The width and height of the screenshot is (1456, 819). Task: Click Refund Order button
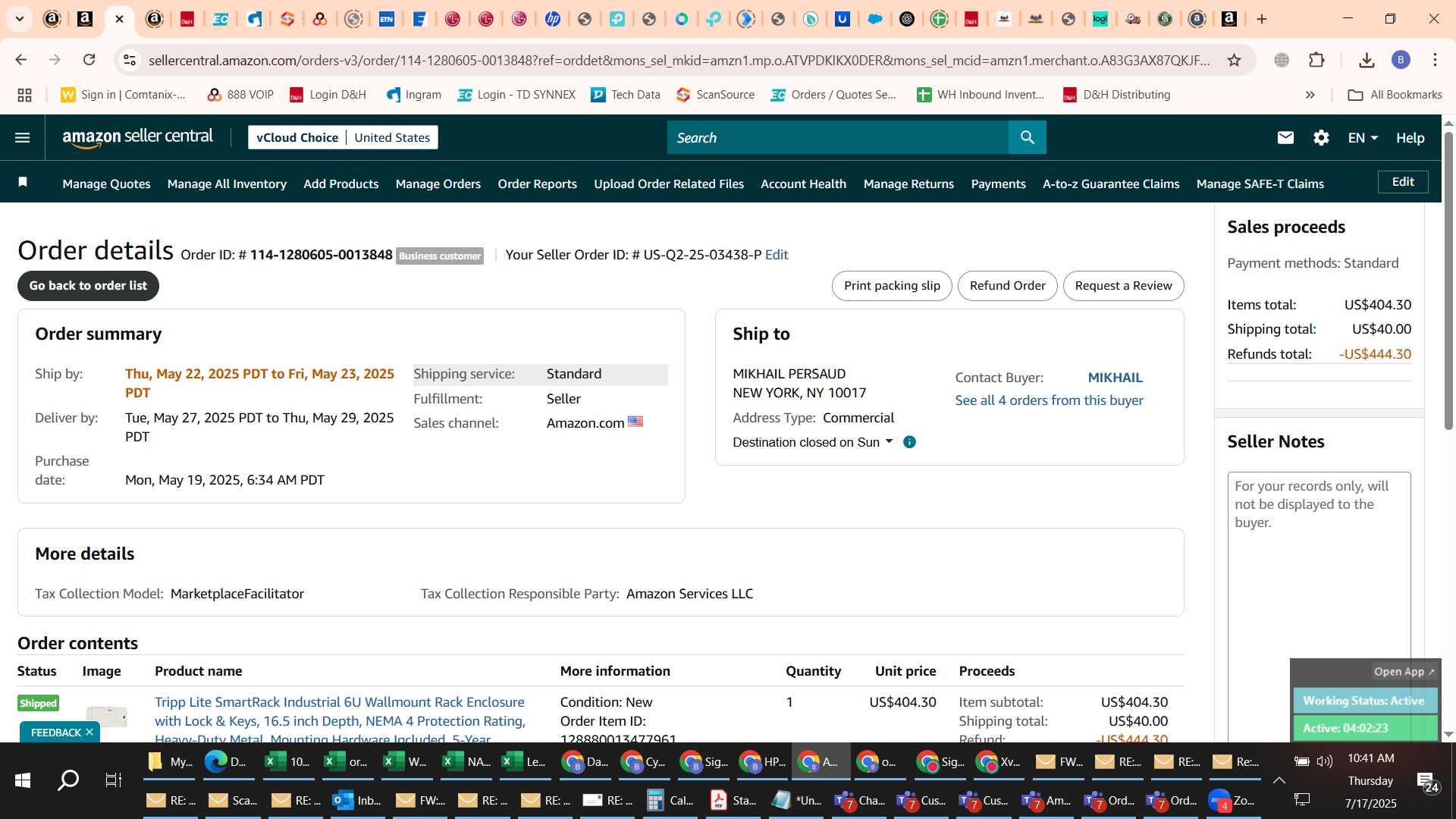tap(1007, 286)
